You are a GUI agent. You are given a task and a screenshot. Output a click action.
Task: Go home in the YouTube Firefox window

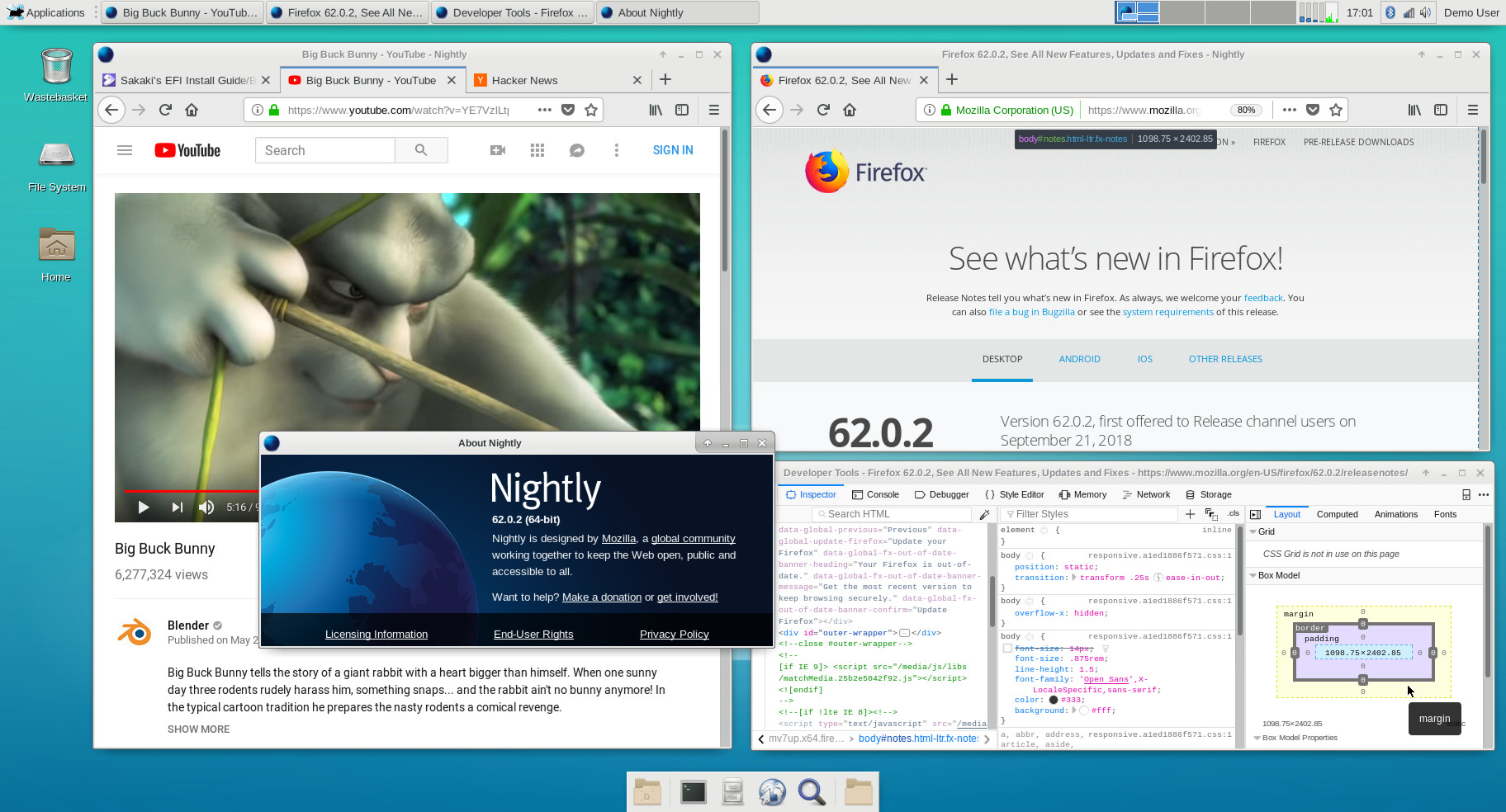click(x=192, y=110)
